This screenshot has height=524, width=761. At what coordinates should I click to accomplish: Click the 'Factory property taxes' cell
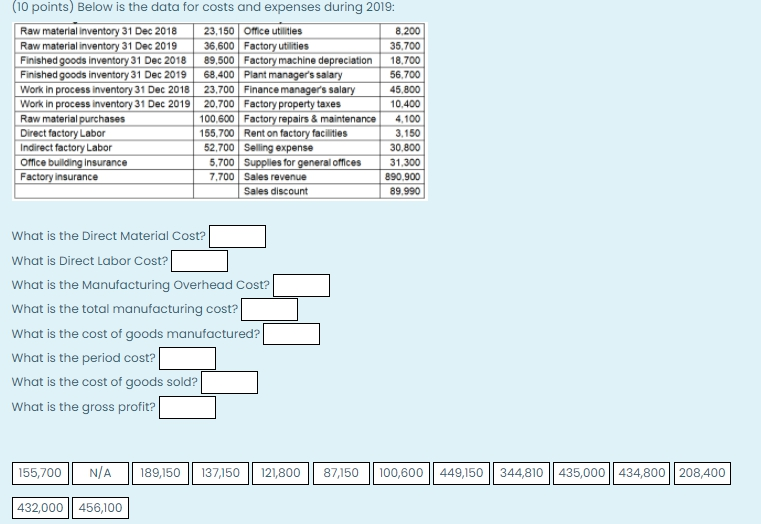(309, 104)
